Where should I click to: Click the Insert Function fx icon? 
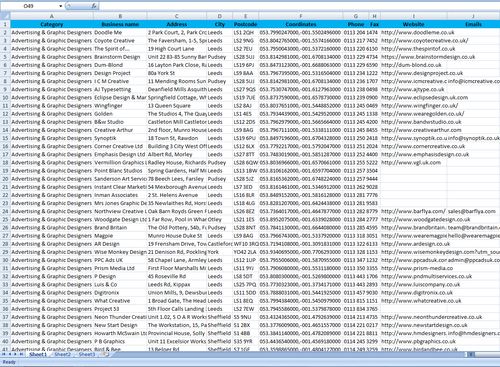point(94,6)
